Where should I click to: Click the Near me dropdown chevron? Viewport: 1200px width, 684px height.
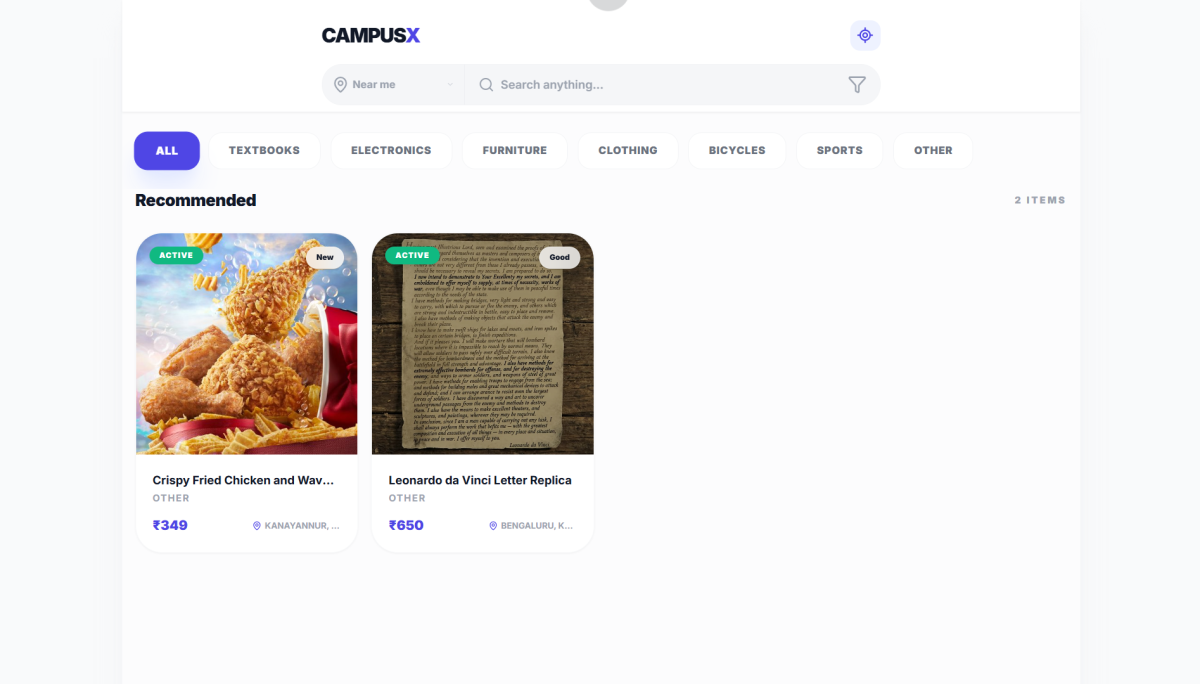pos(450,85)
